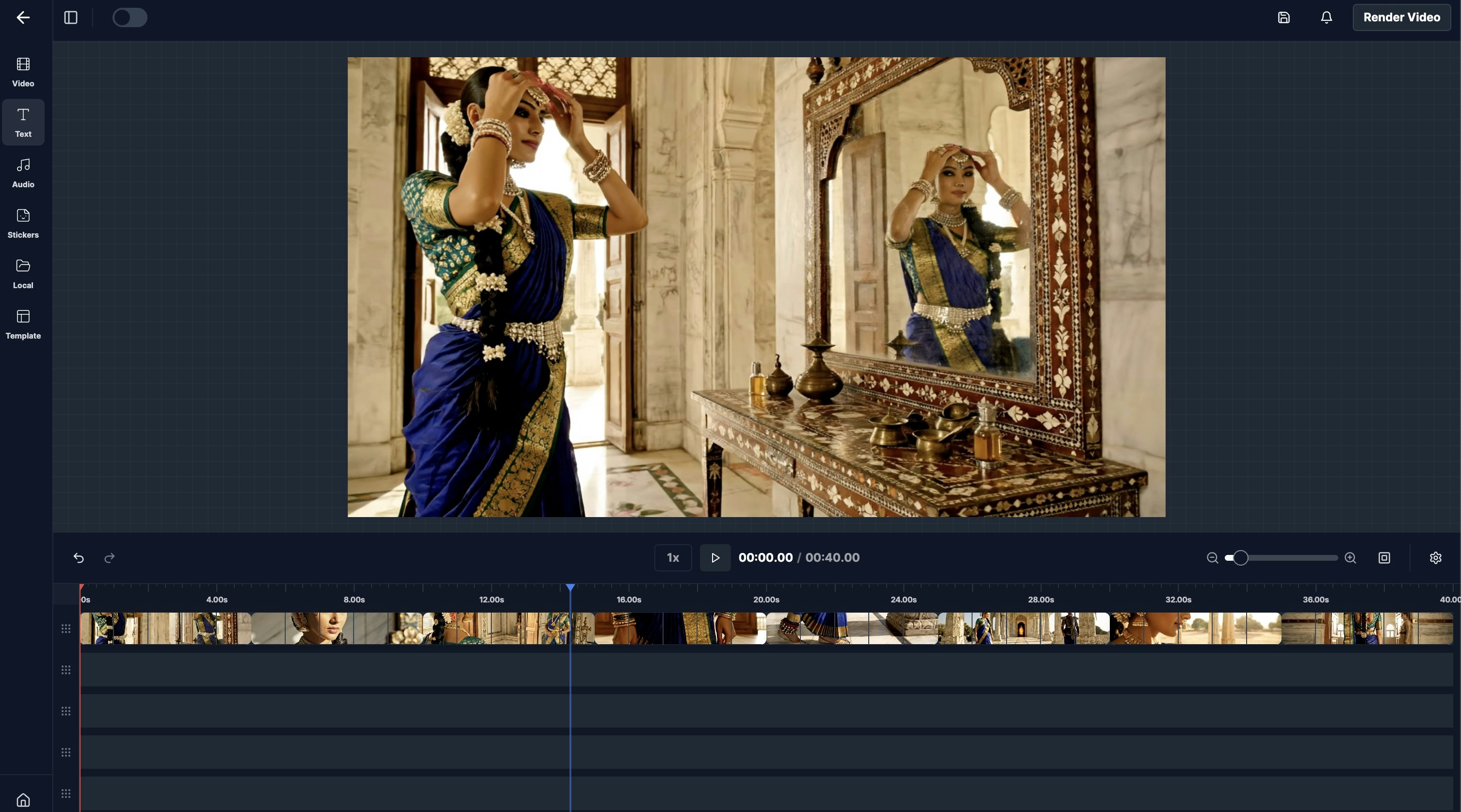Image resolution: width=1461 pixels, height=812 pixels.
Task: Click the timeline zoom in icon
Action: [1350, 558]
